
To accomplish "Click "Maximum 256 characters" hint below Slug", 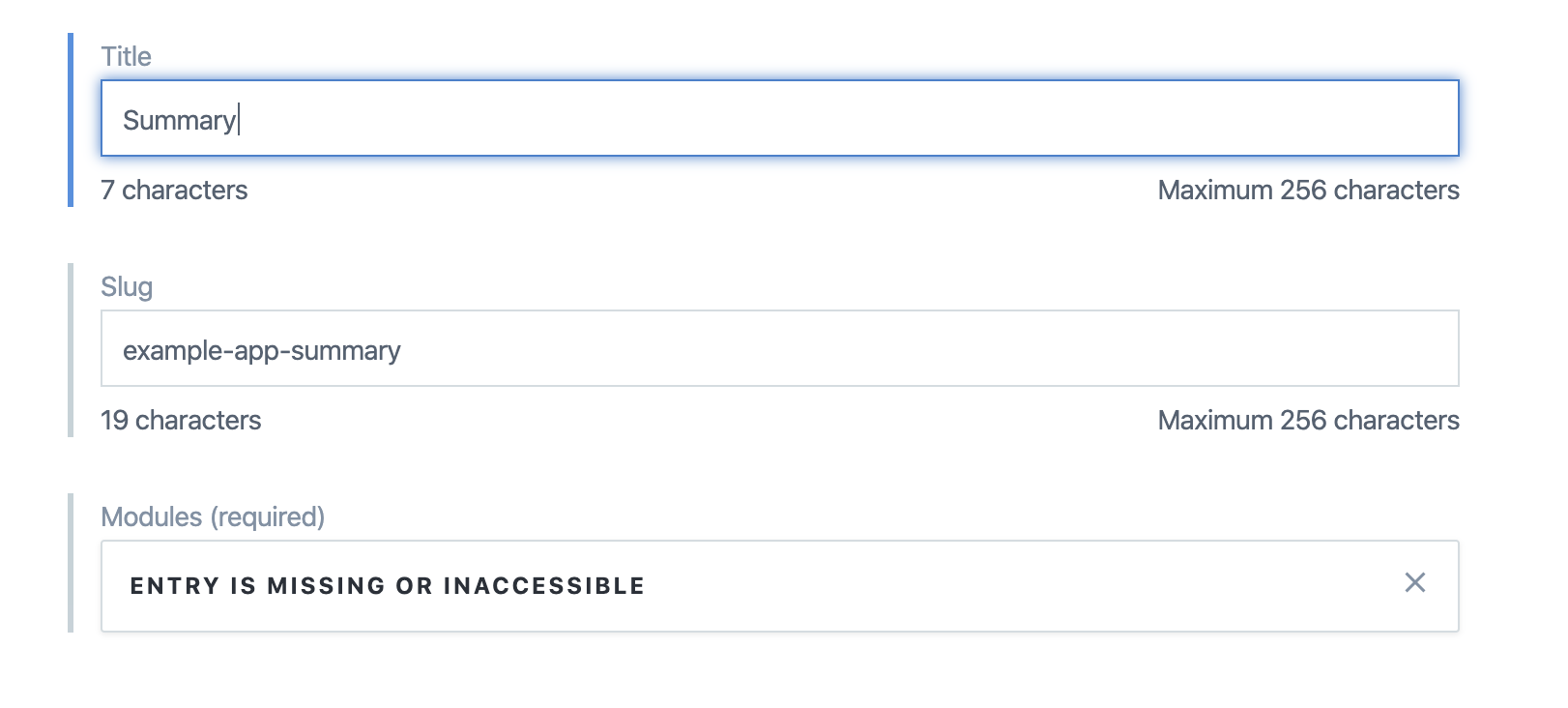I will (1308, 421).
